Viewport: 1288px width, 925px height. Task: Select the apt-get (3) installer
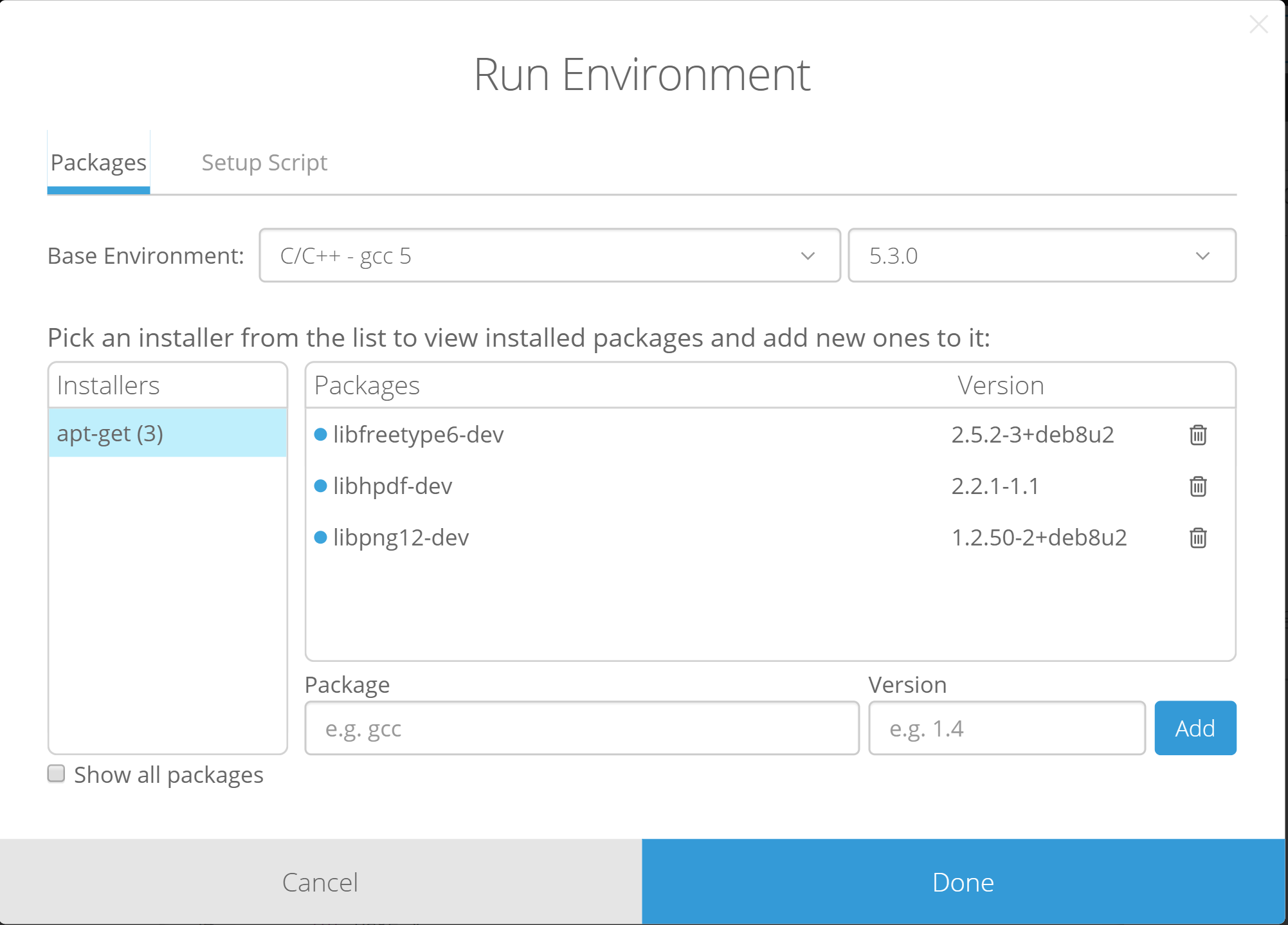168,433
